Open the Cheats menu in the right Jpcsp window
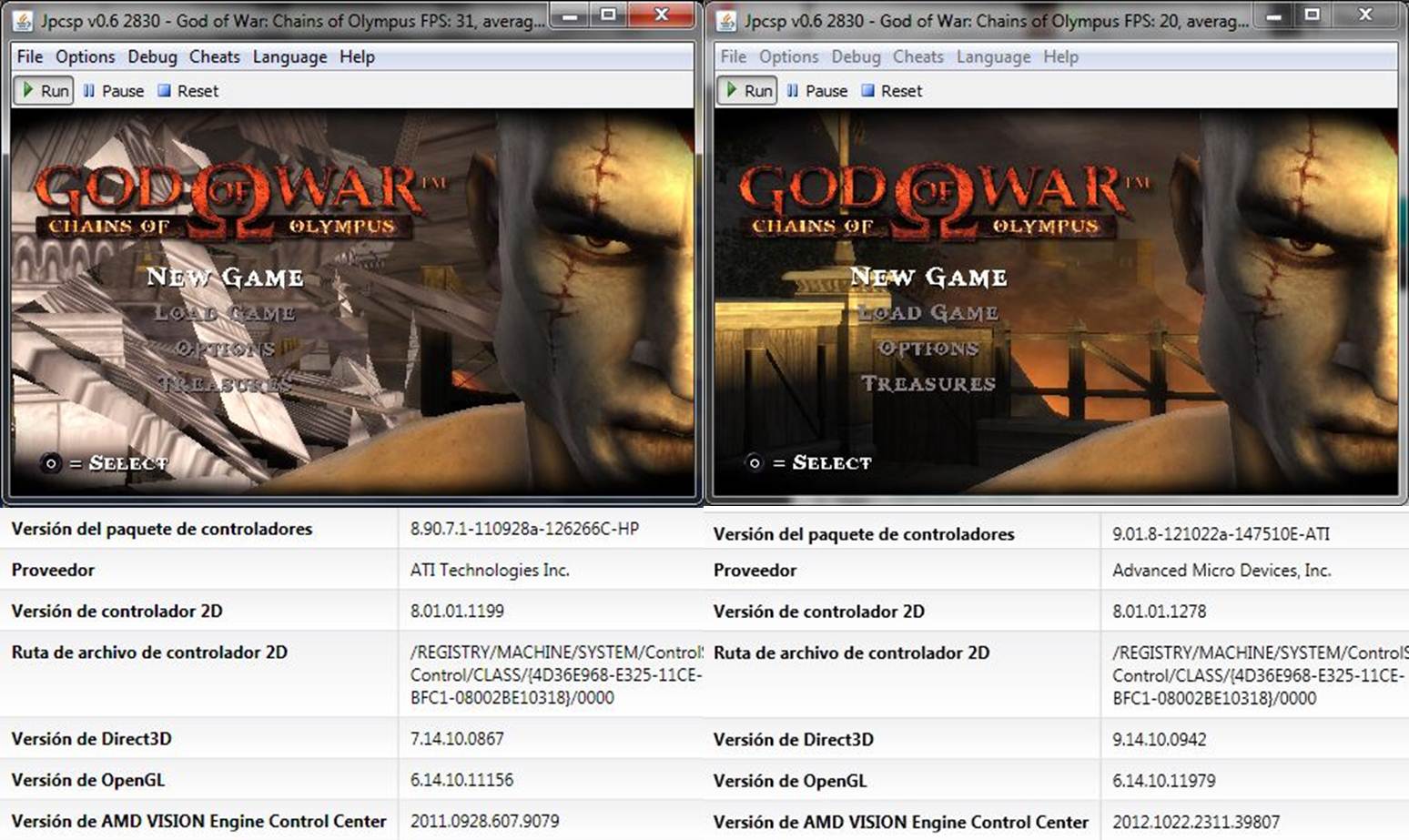This screenshot has height=840, width=1409. coord(918,56)
